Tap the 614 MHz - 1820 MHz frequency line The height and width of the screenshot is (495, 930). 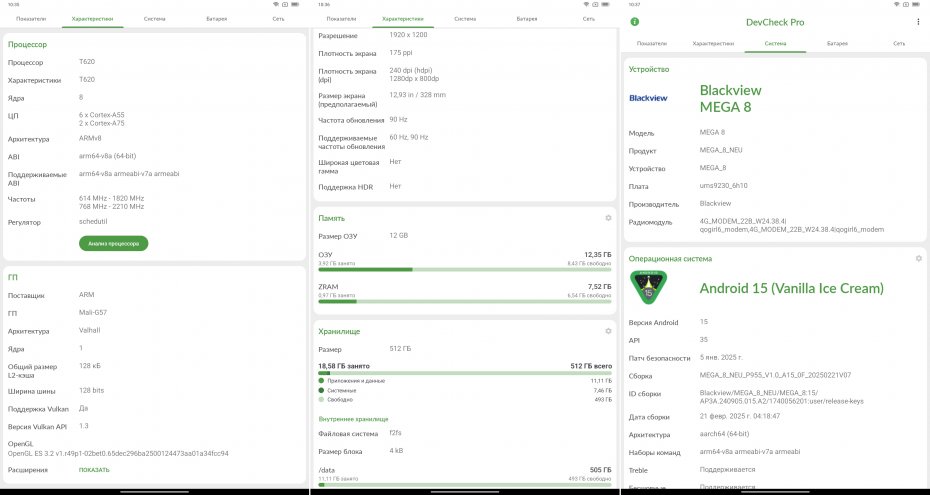tap(112, 198)
